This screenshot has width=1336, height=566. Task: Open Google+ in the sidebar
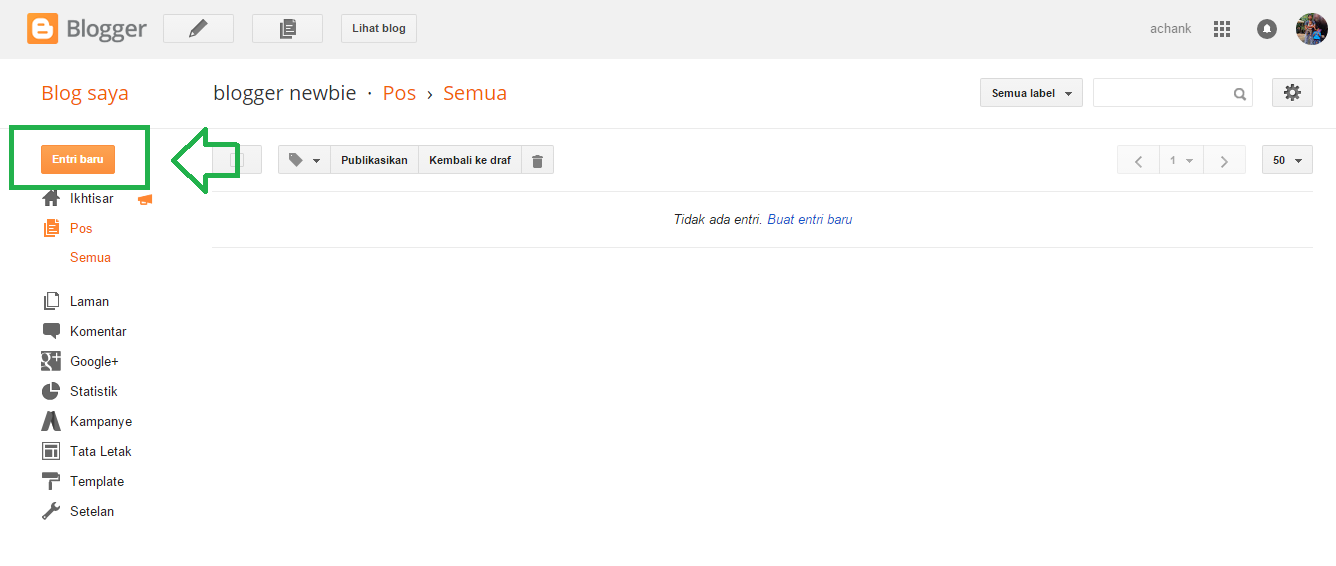(94, 361)
